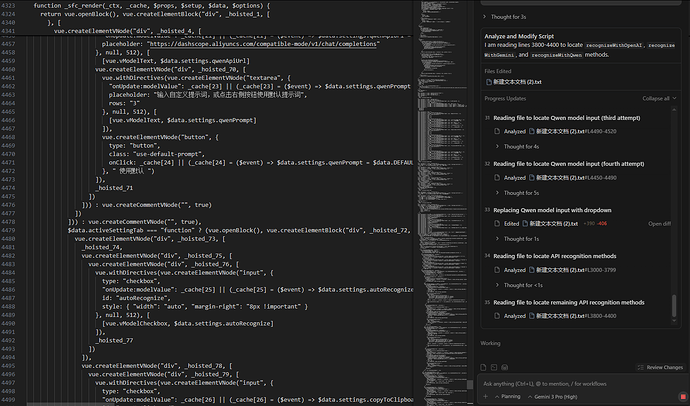This screenshot has width=690, height=406.
Task: Open the terminal icon above chat input
Action: 494,367
